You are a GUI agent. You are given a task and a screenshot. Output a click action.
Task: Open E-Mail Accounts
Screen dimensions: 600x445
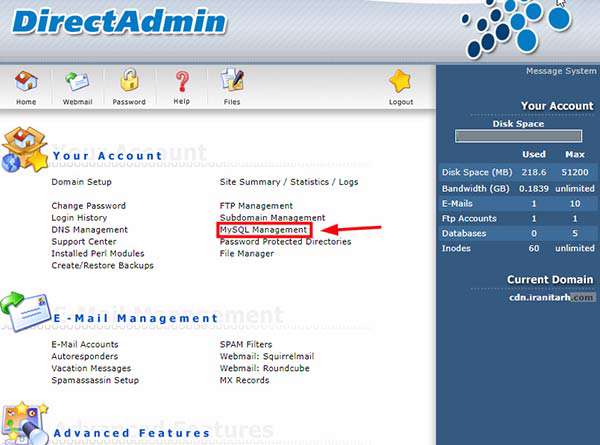pyautogui.click(x=85, y=344)
